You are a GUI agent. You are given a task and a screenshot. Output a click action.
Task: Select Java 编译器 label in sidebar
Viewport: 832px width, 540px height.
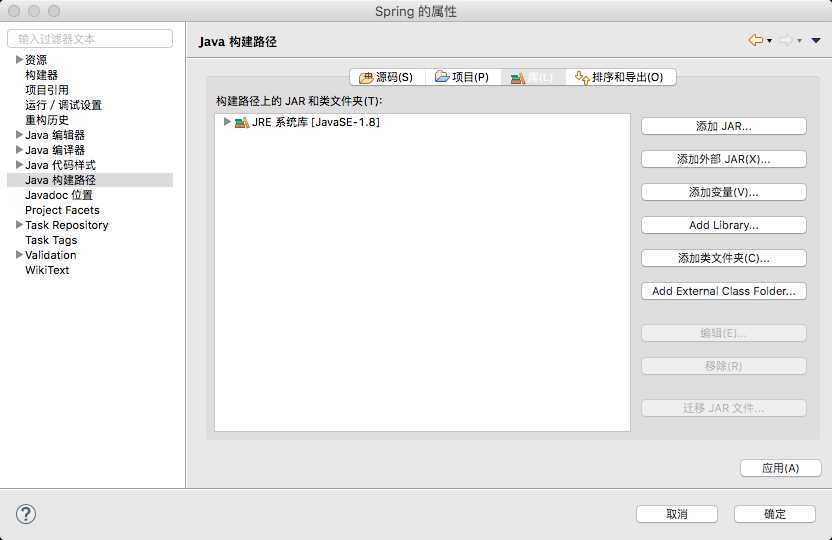55,150
